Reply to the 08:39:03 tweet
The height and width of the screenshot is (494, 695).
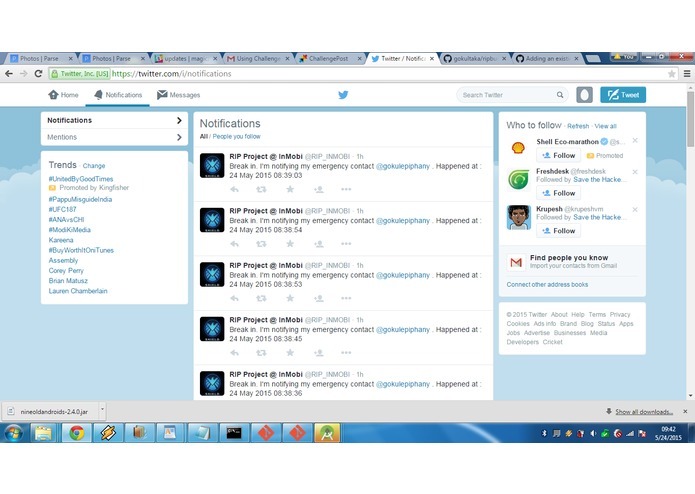(234, 190)
